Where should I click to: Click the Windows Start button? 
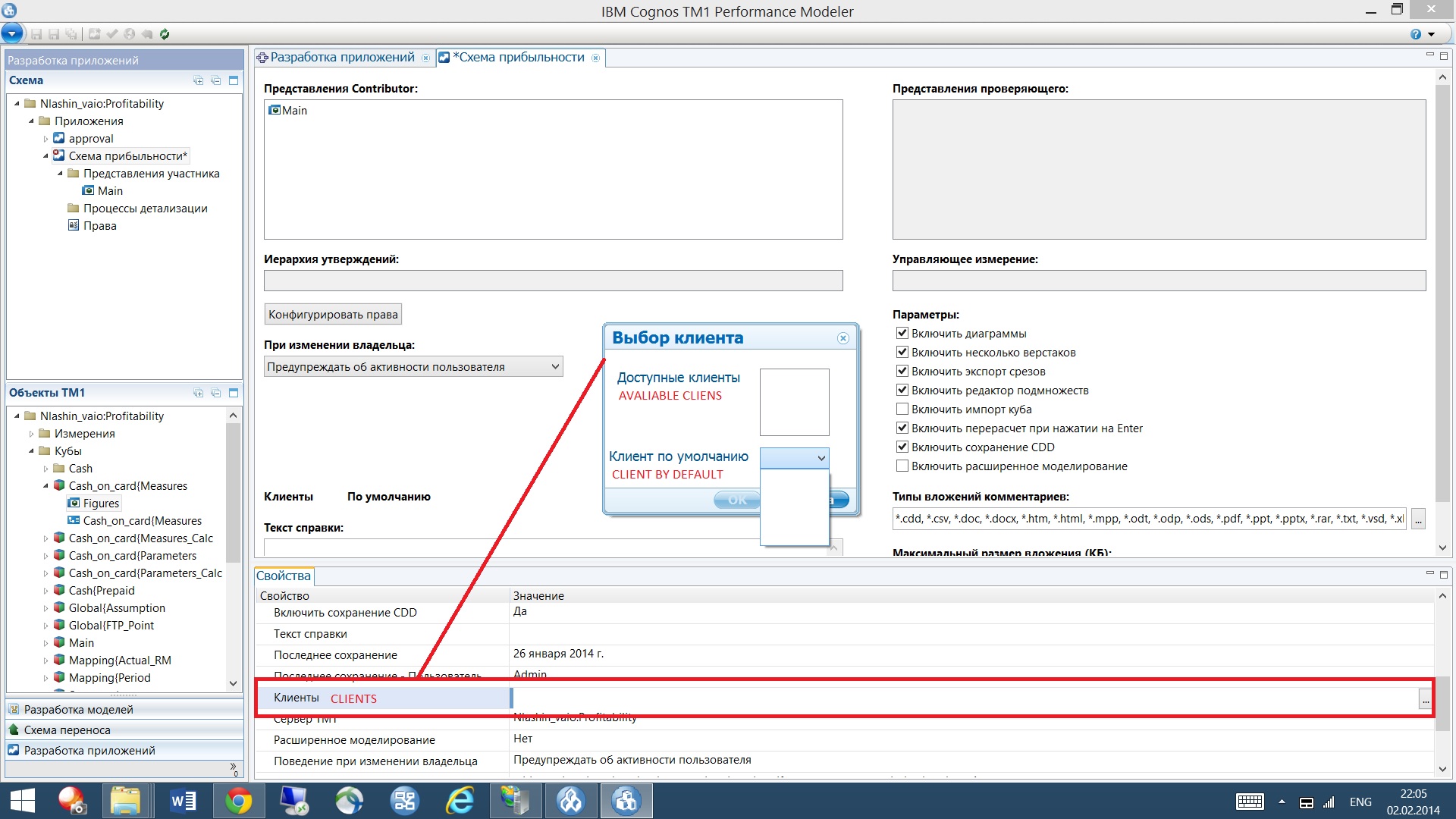(x=22, y=801)
